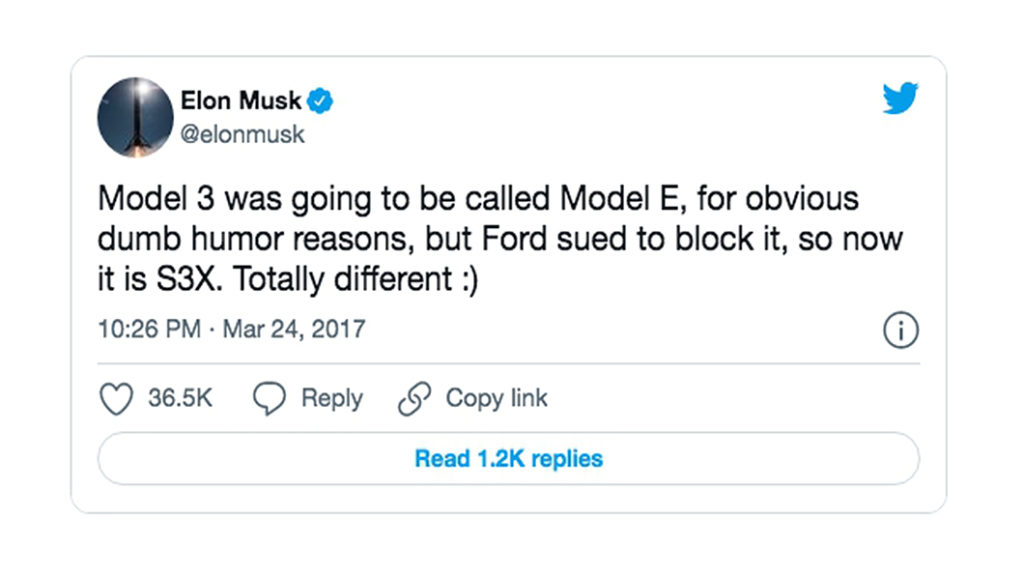Click the word Ford in the tweet
Image resolution: width=1024 pixels, height=576 pixels.
pyautogui.click(x=514, y=239)
